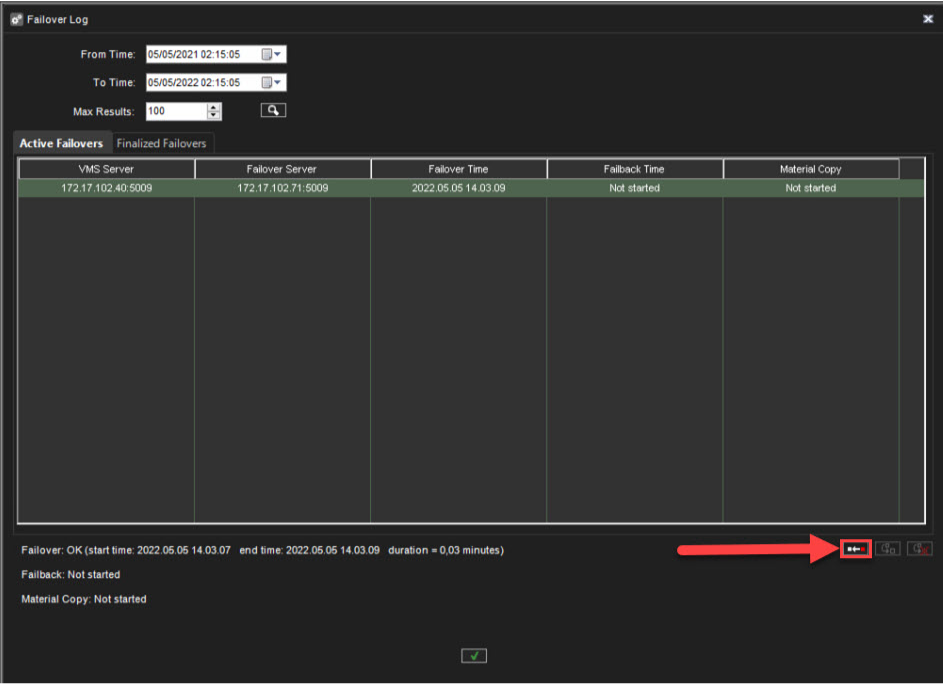This screenshot has width=943, height=685.
Task: Open the From Time calendar dropdown
Action: click(x=272, y=55)
